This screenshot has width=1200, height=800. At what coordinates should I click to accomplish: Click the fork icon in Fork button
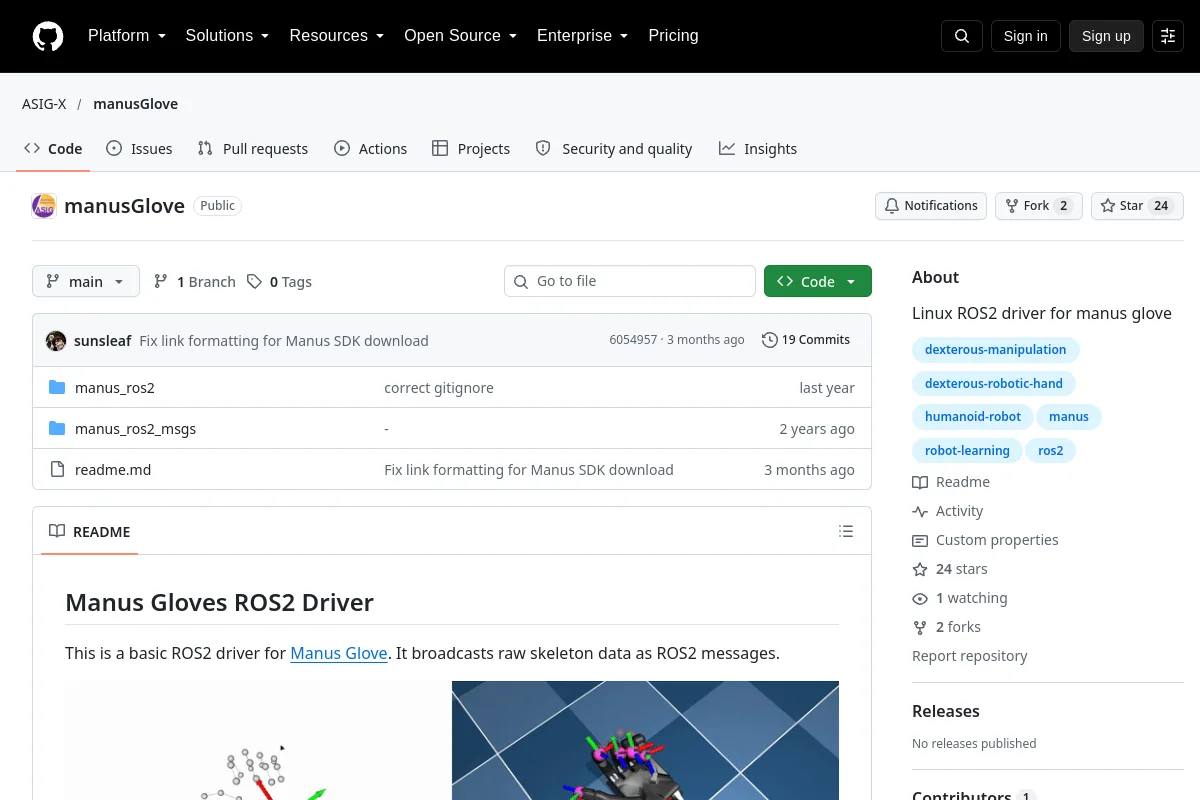[1012, 206]
